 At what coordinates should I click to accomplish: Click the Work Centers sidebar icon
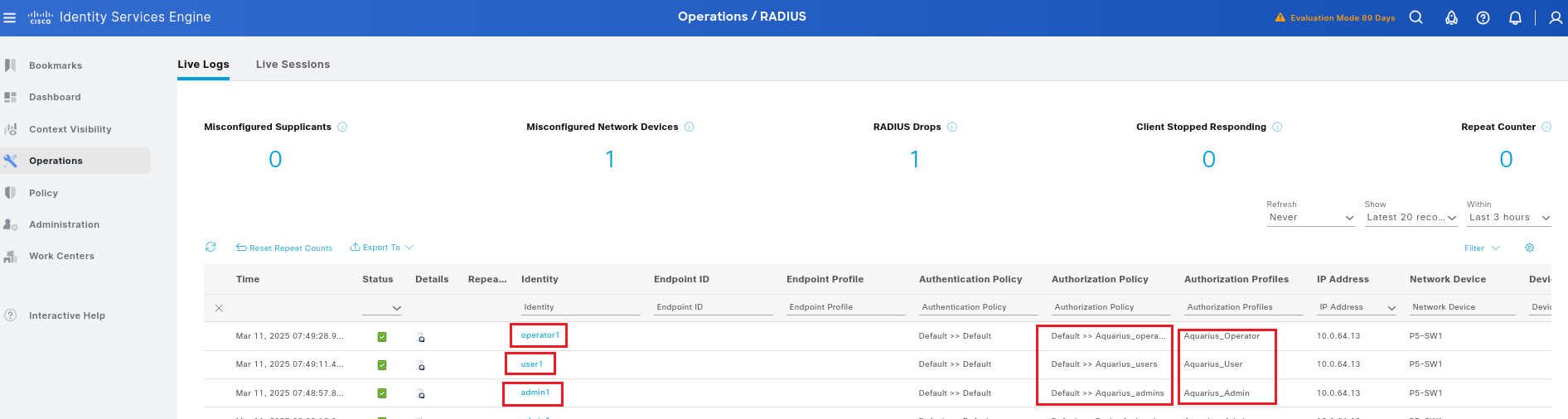click(x=11, y=256)
